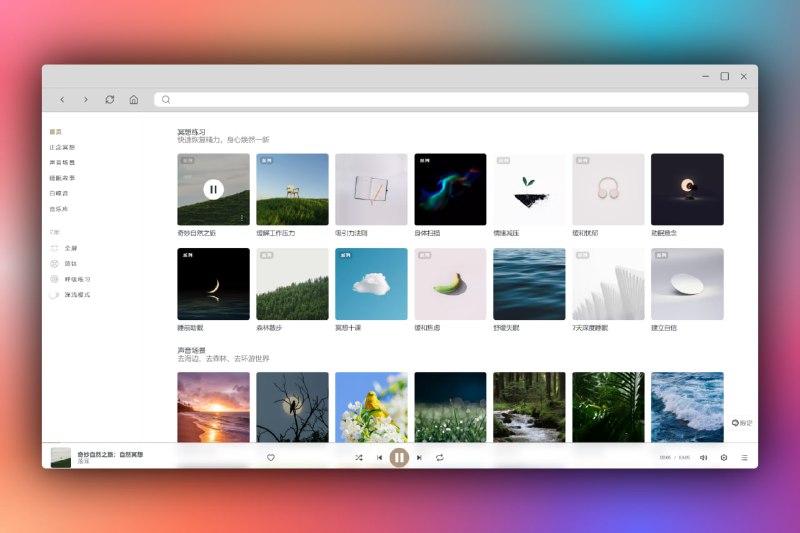Pause the 奇妙自然之旅 card overlay button
This screenshot has height=533, width=800.
coord(213,189)
